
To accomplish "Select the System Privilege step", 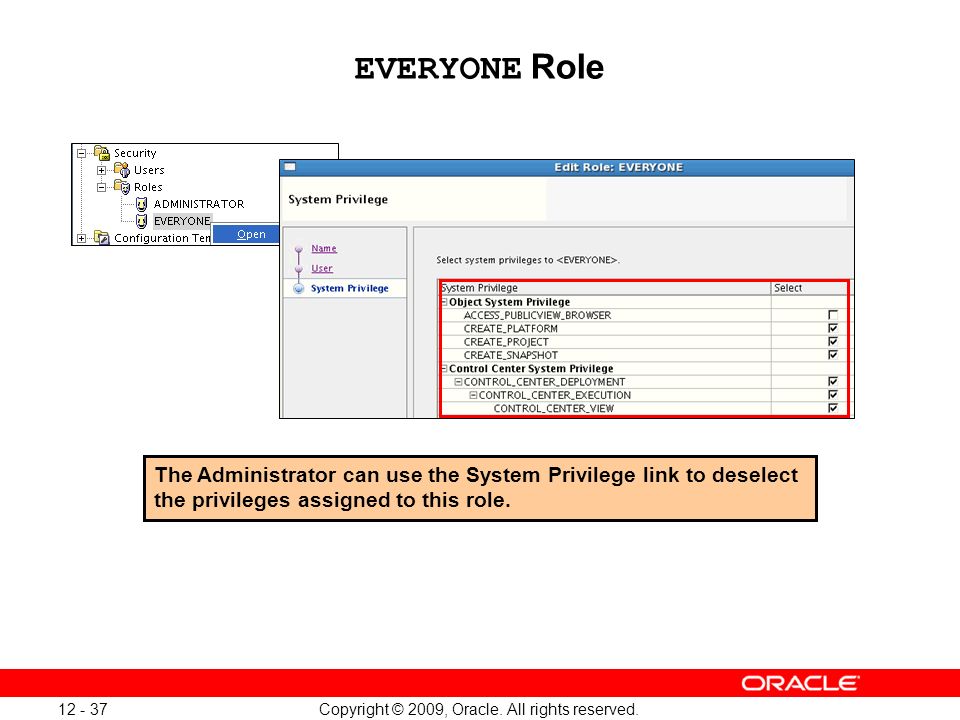I will 350,288.
